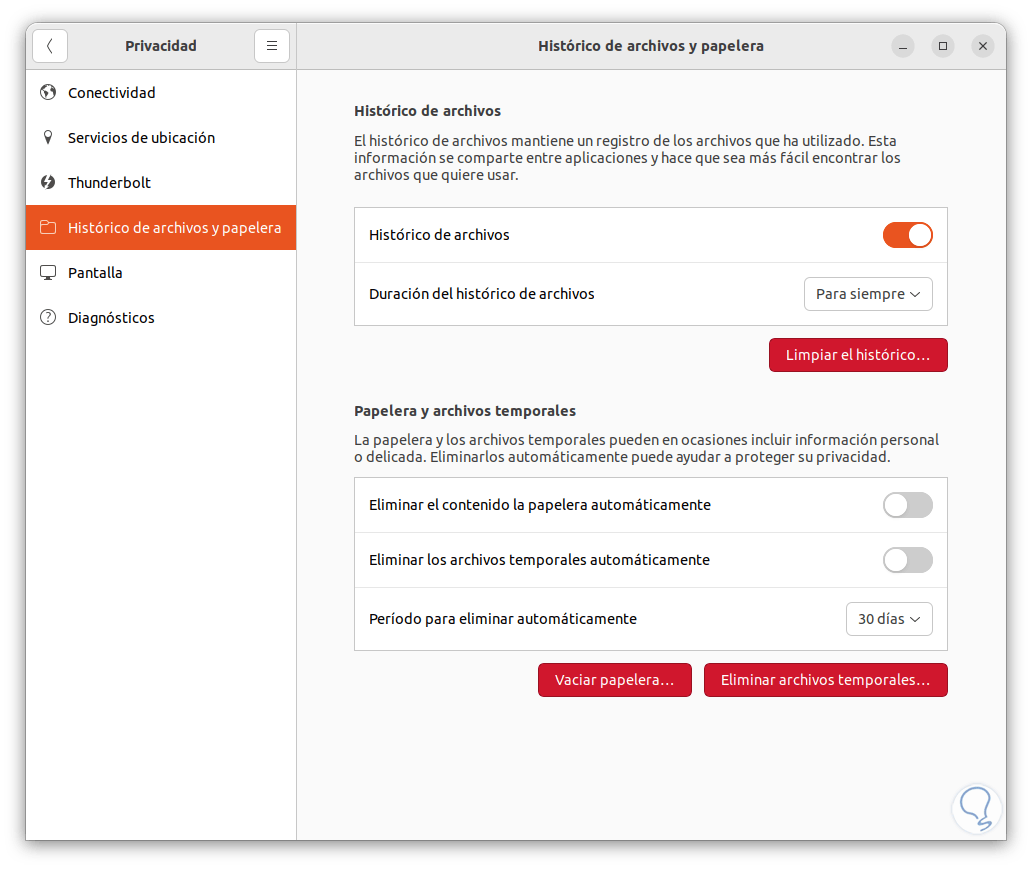Click the Servicios de ubicación pin icon
The image size is (1032, 869).
[x=48, y=138]
